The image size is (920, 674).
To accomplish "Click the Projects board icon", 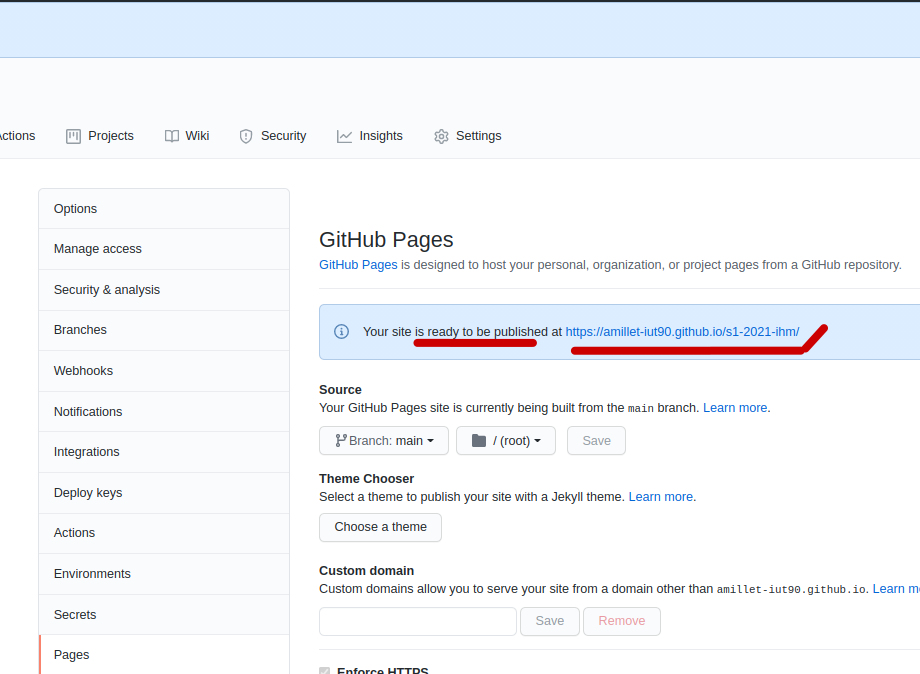I will pyautogui.click(x=73, y=136).
